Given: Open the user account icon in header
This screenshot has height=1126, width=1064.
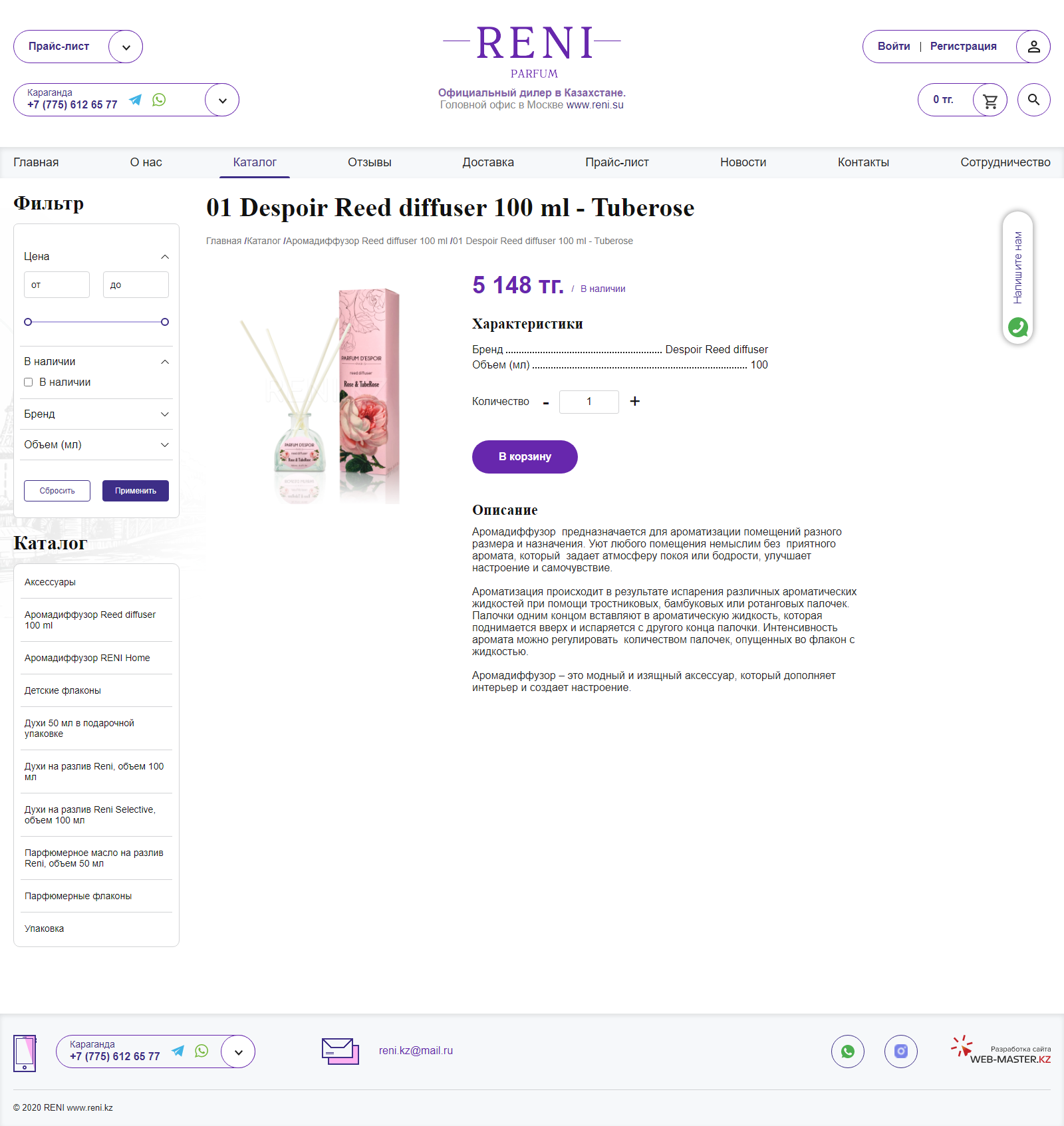Looking at the screenshot, I should click(1033, 47).
